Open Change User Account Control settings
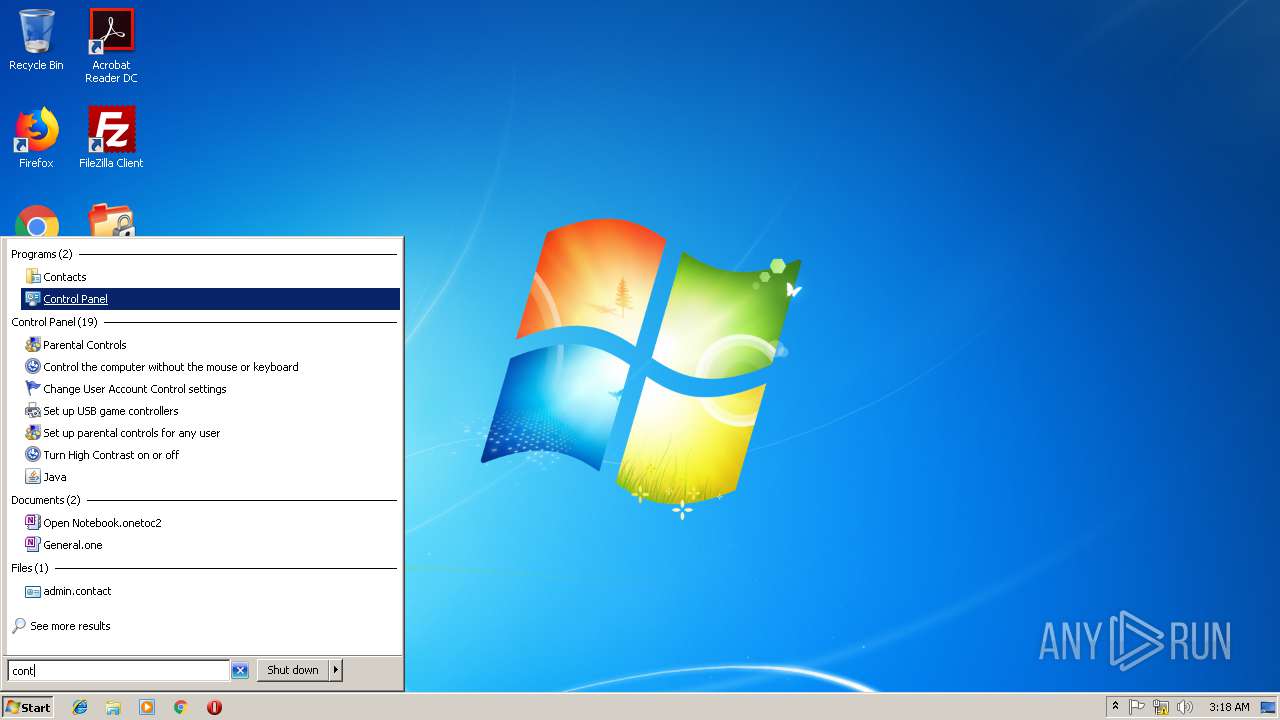The height and width of the screenshot is (720, 1280). coord(210,389)
